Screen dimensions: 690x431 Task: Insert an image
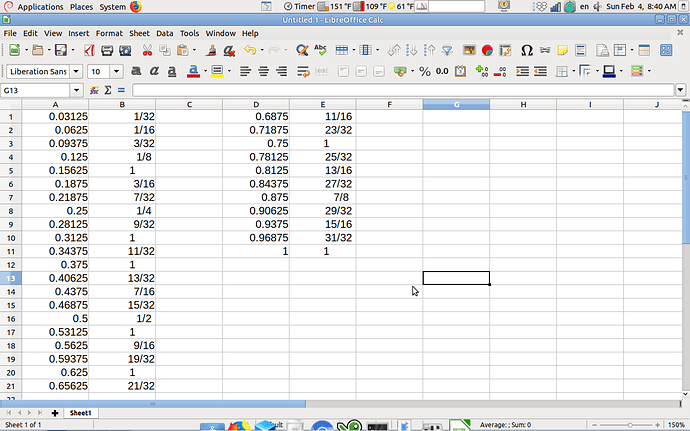coord(469,50)
